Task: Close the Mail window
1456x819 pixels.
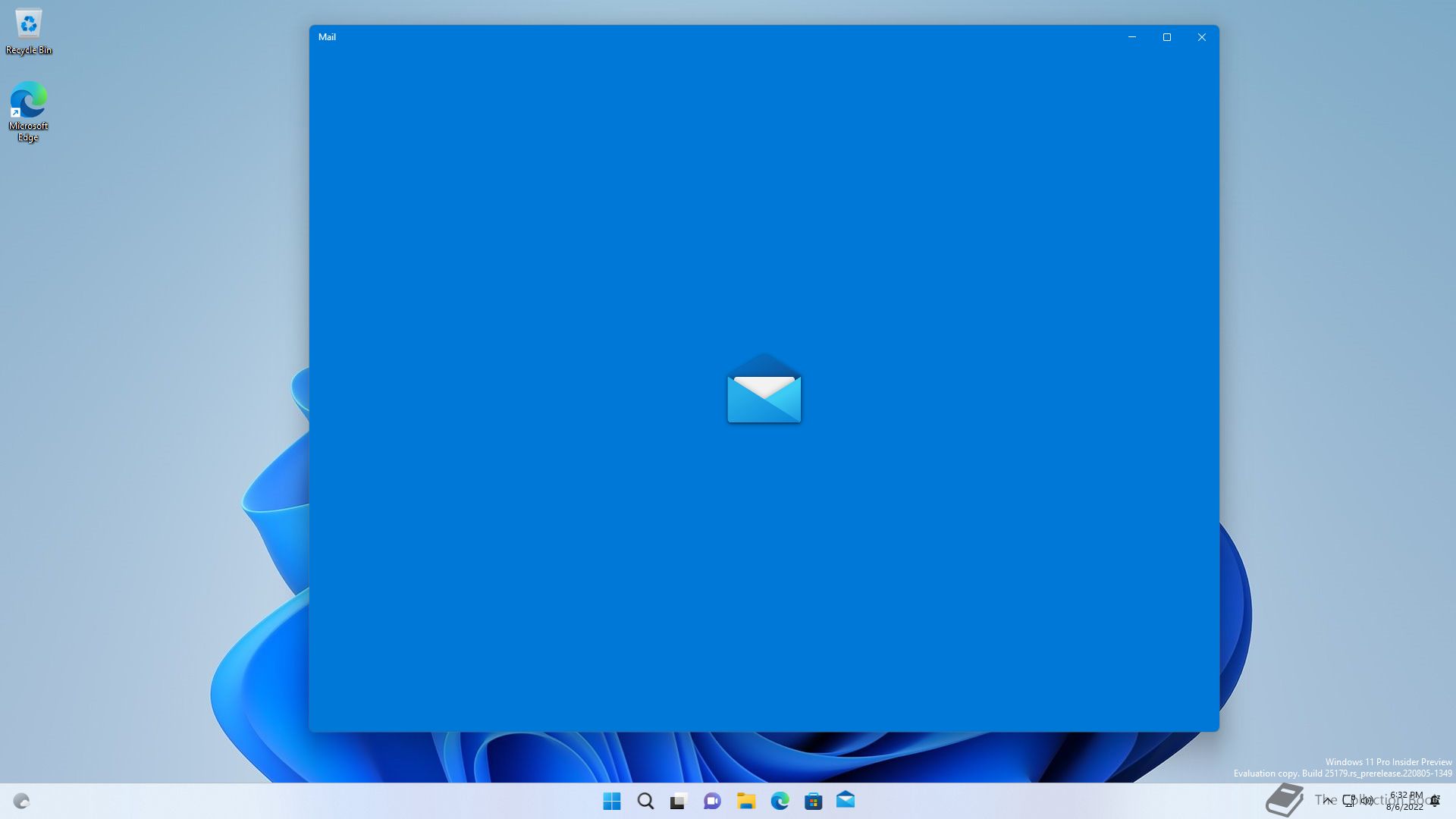Action: click(1202, 37)
